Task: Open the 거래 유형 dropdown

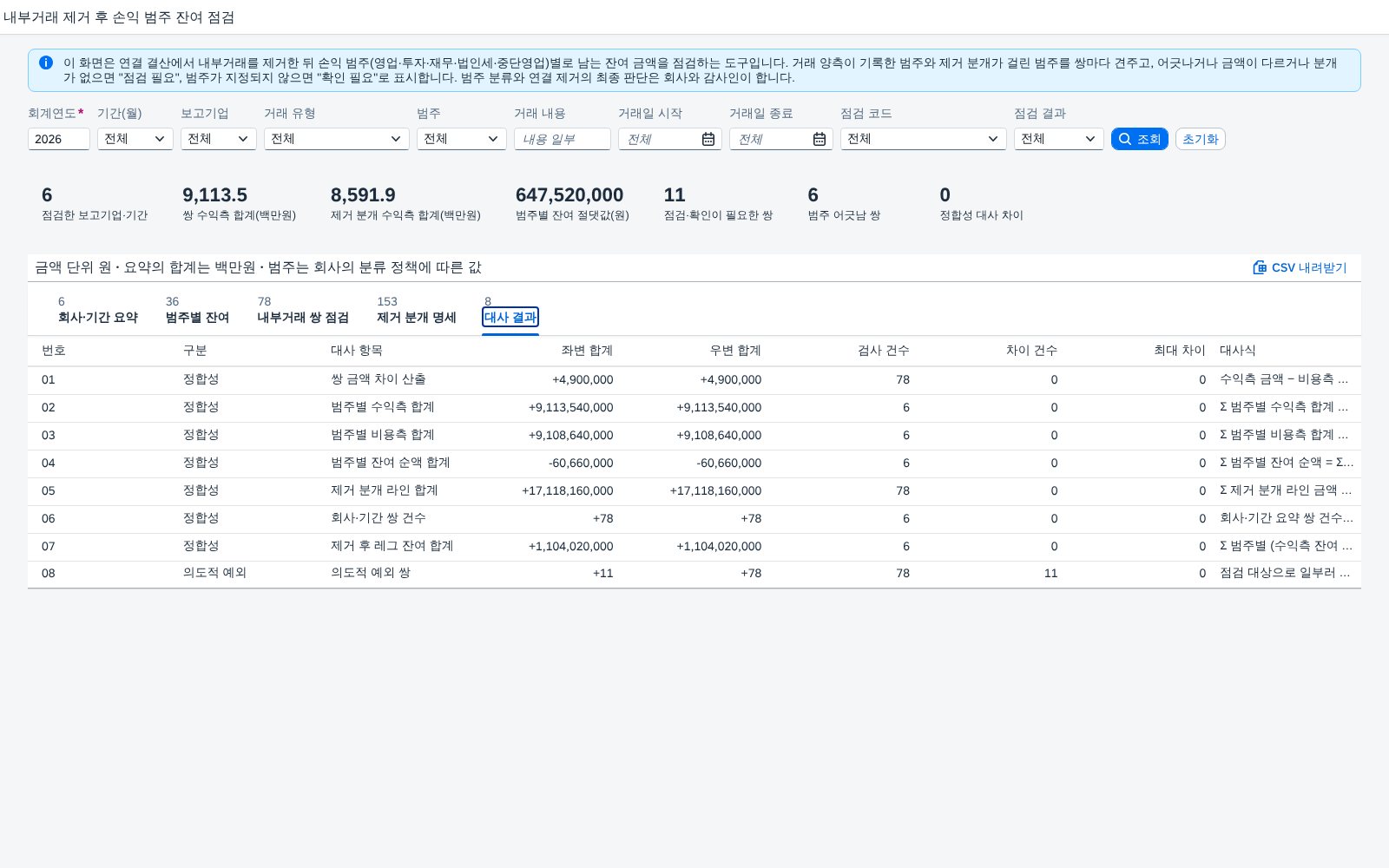Action: click(x=337, y=139)
